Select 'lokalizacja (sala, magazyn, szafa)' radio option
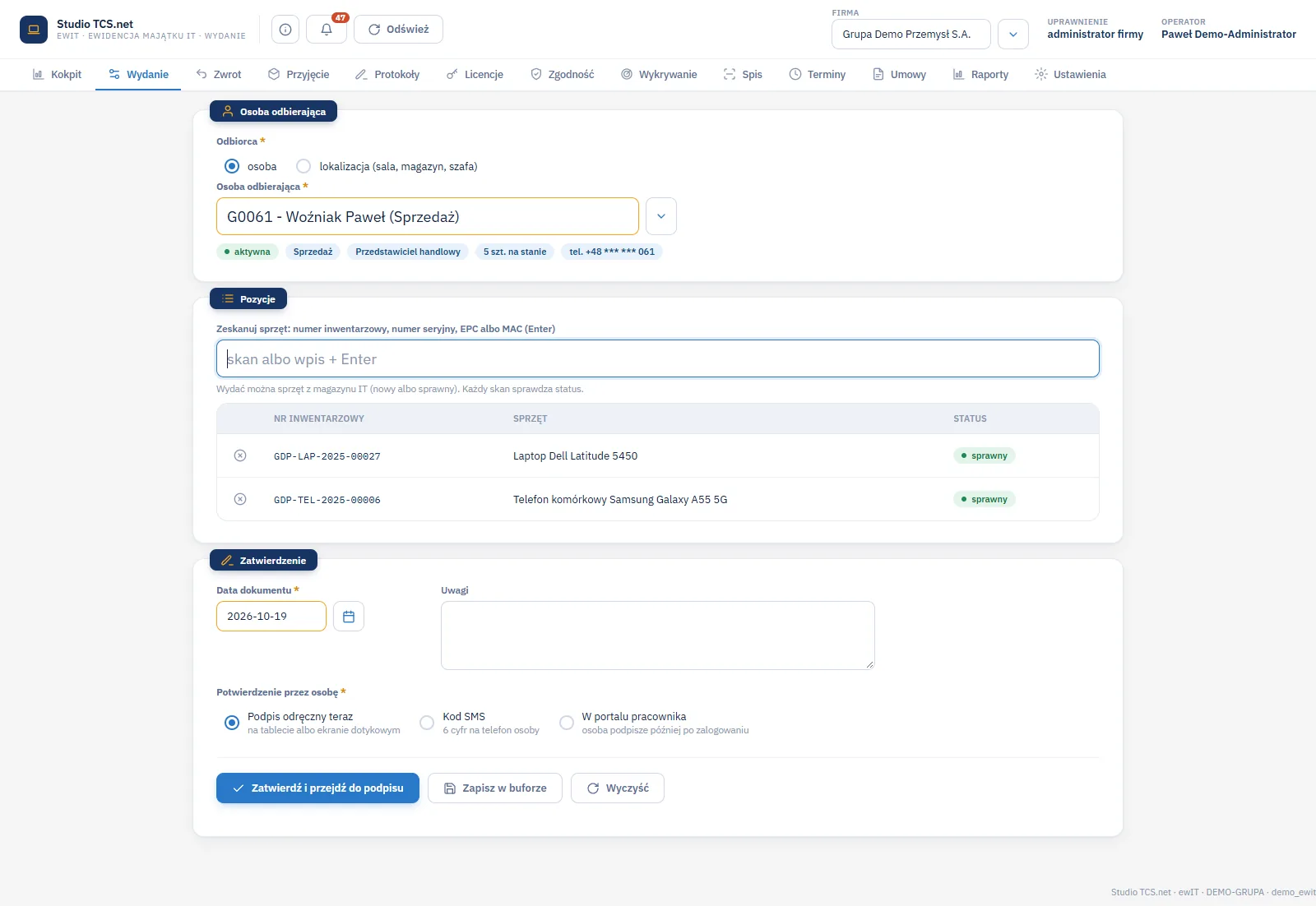Viewport: 1316px width, 906px height. [x=304, y=166]
